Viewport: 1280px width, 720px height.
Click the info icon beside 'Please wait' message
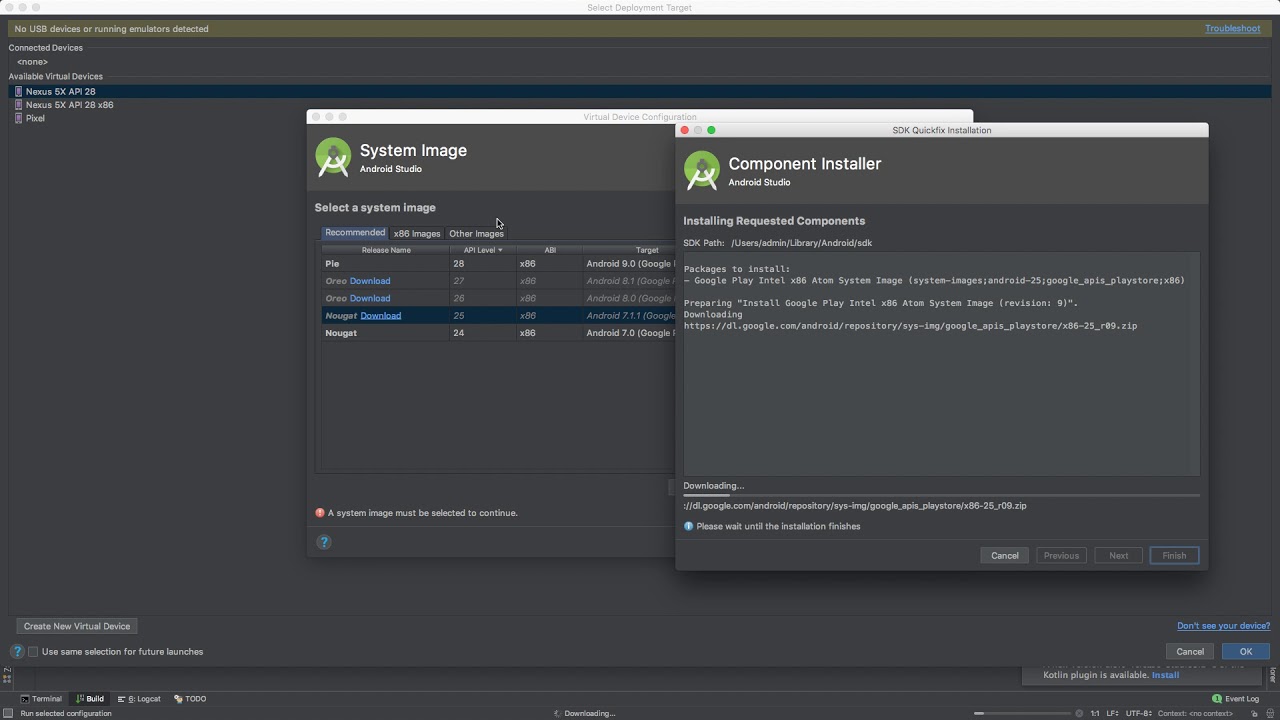(688, 526)
